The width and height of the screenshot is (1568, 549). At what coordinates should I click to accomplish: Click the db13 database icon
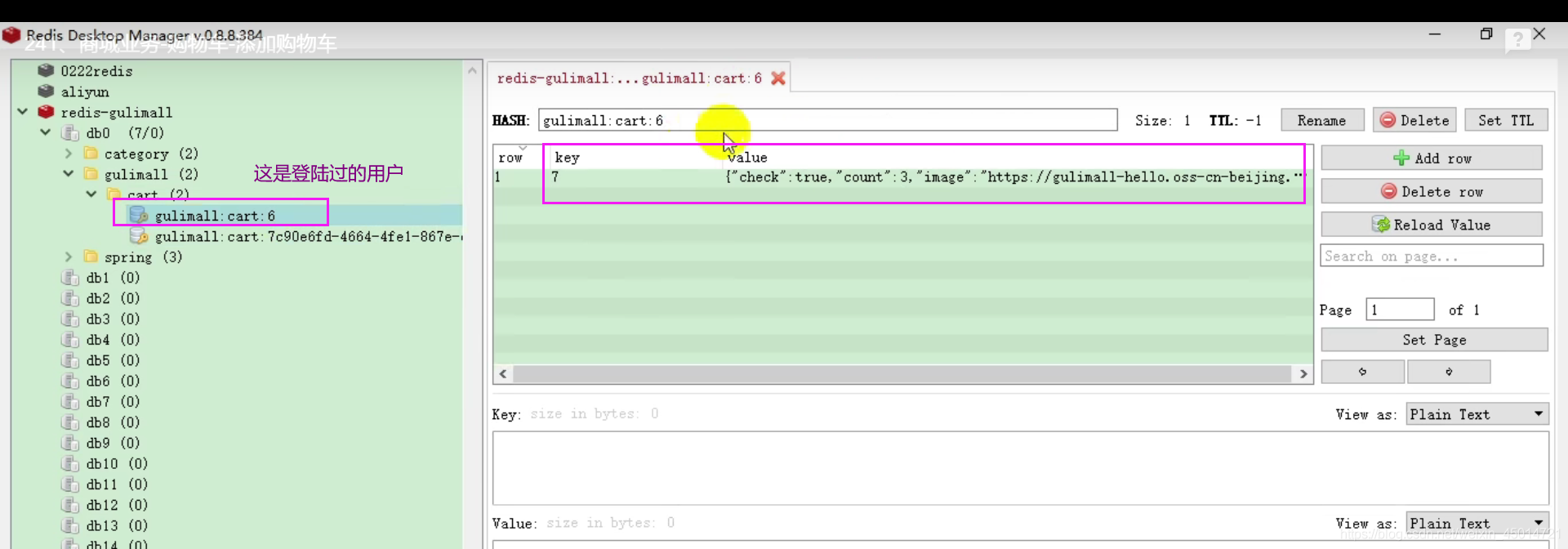[71, 525]
